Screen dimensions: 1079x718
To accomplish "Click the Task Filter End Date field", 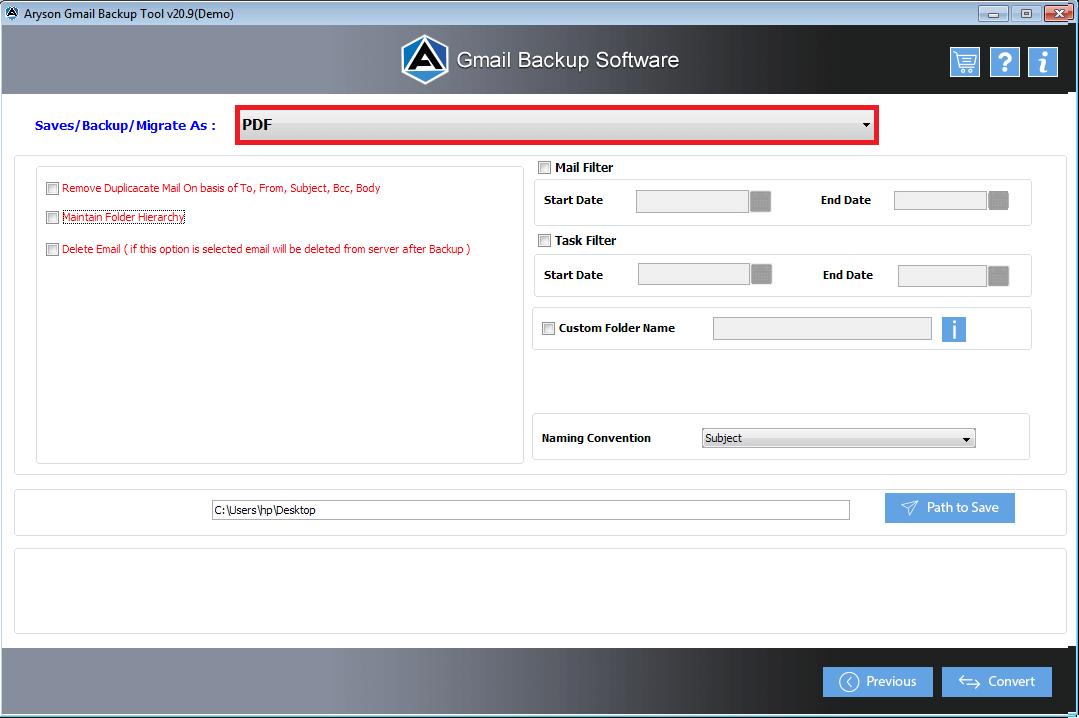I will 942,275.
